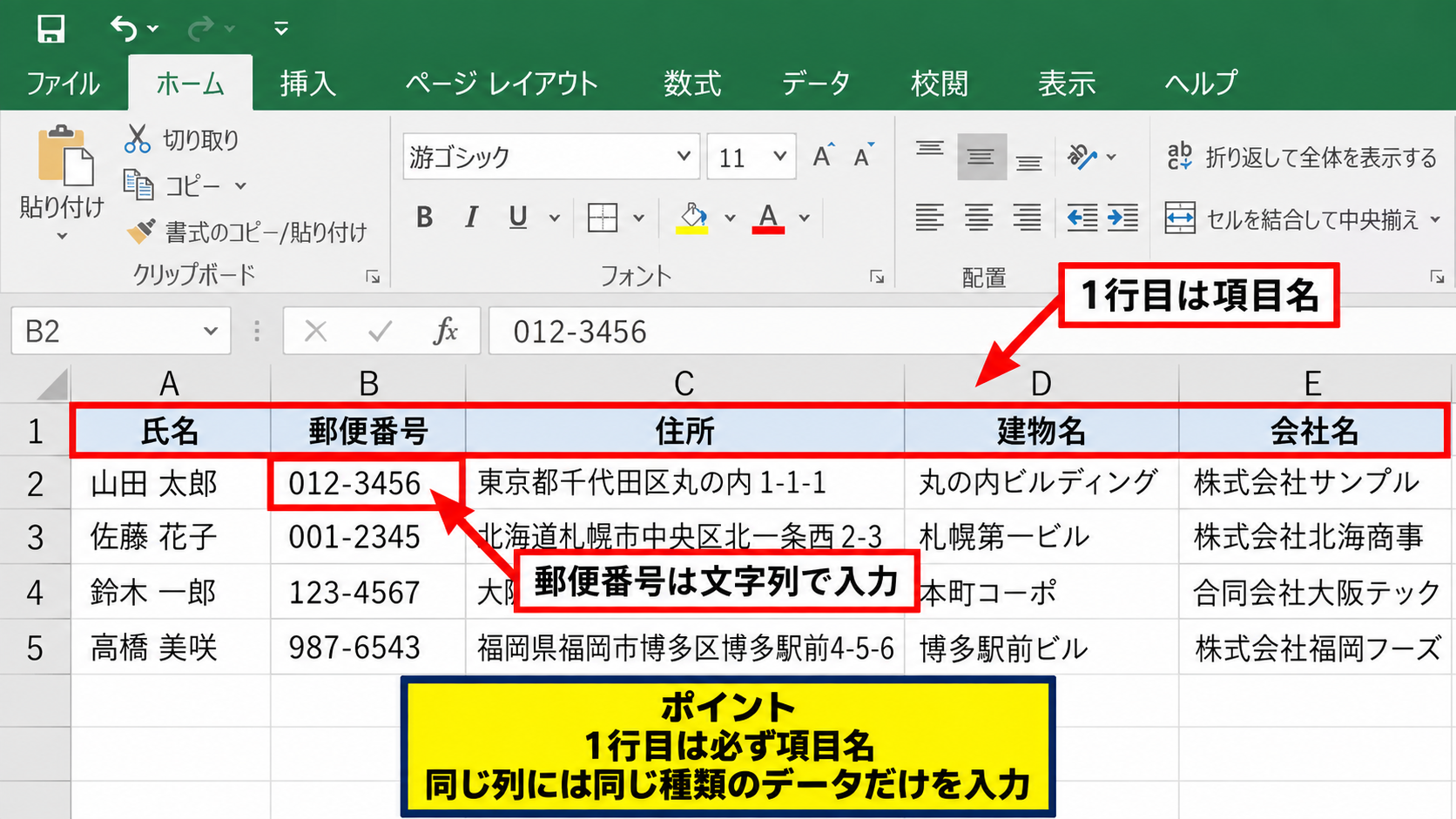
Task: Select column C header
Action: pyautogui.click(x=684, y=383)
